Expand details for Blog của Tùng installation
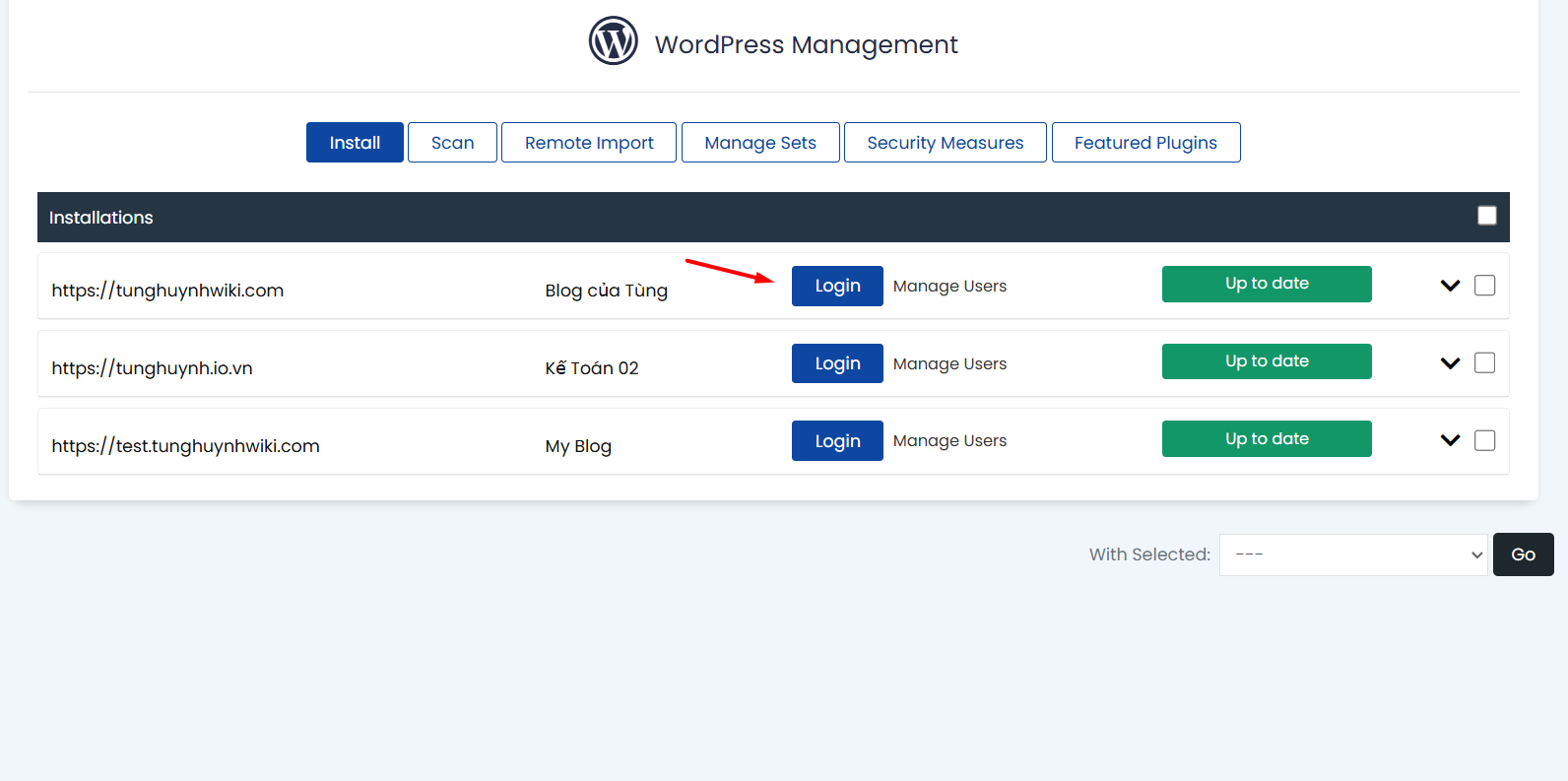The image size is (1568, 781). pyautogui.click(x=1450, y=286)
